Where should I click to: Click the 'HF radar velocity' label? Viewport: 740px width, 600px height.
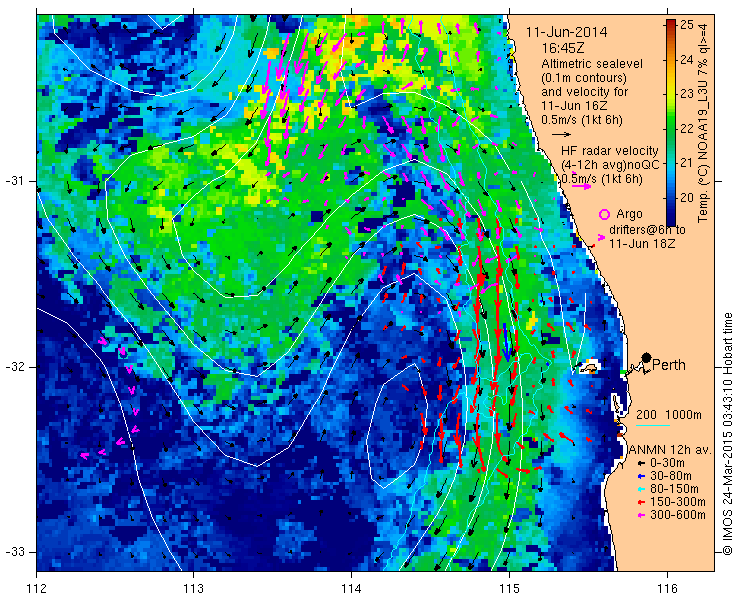point(610,151)
